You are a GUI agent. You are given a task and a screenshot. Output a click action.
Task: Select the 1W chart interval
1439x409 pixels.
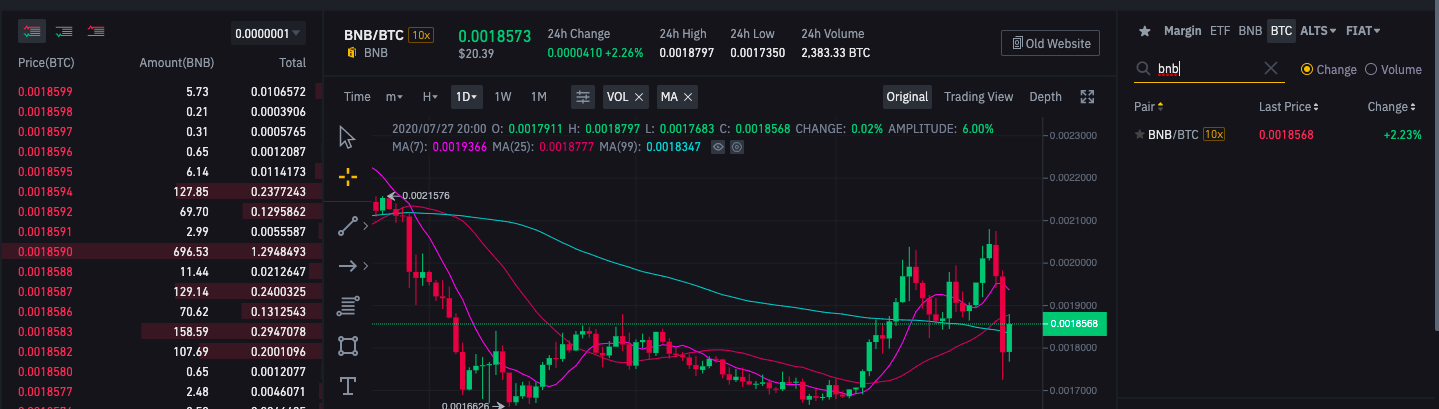tap(503, 97)
